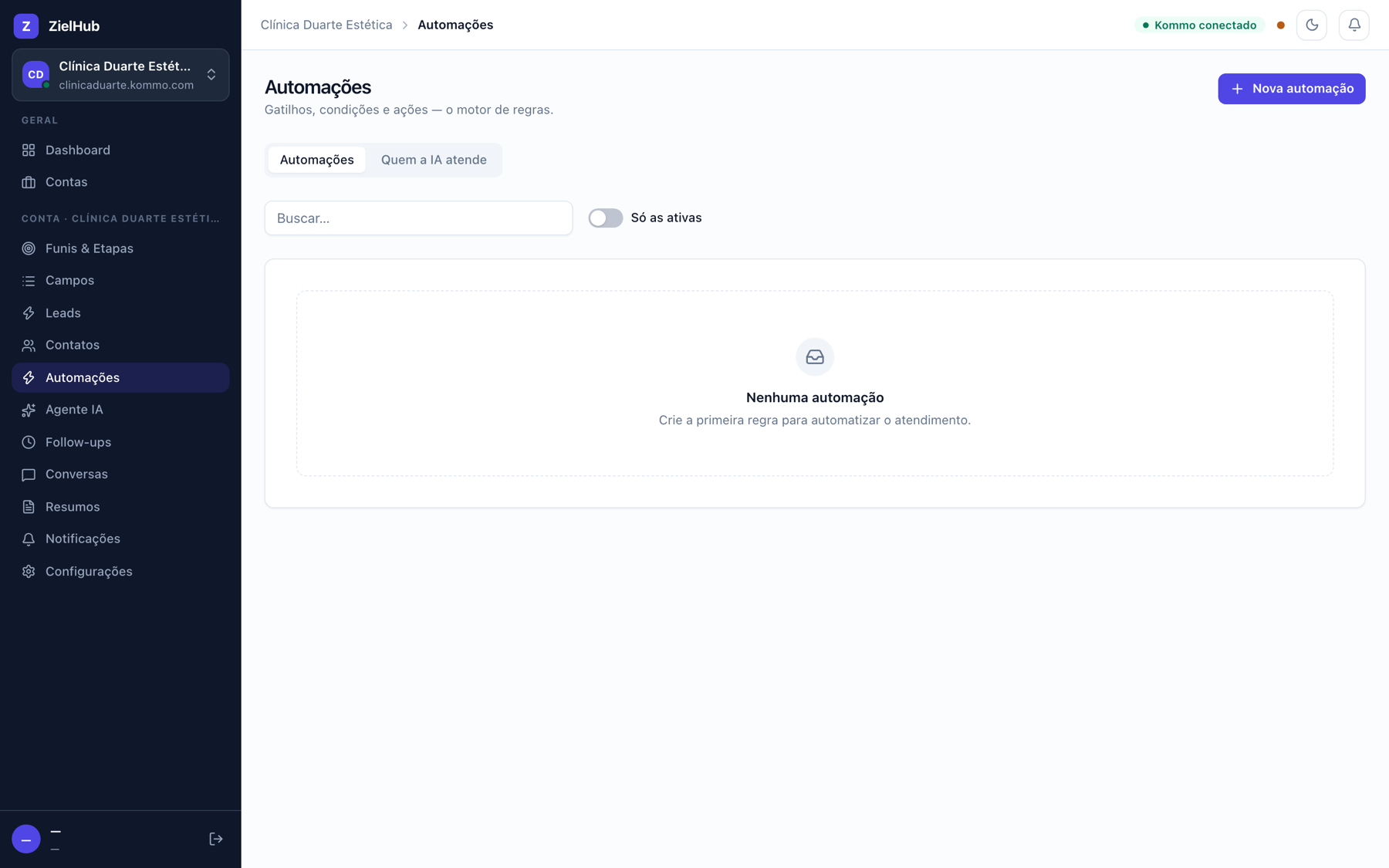Viewport: 1389px width, 868px height.
Task: Click the Agente IA sparkle icon
Action: pyautogui.click(x=29, y=410)
